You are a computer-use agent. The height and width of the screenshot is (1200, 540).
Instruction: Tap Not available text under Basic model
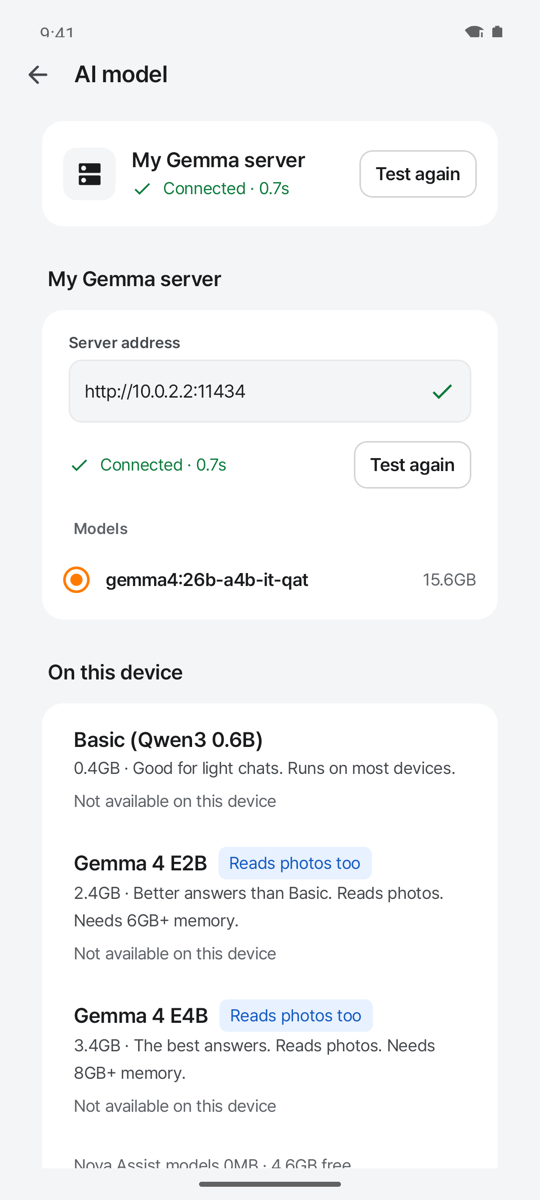pos(175,801)
